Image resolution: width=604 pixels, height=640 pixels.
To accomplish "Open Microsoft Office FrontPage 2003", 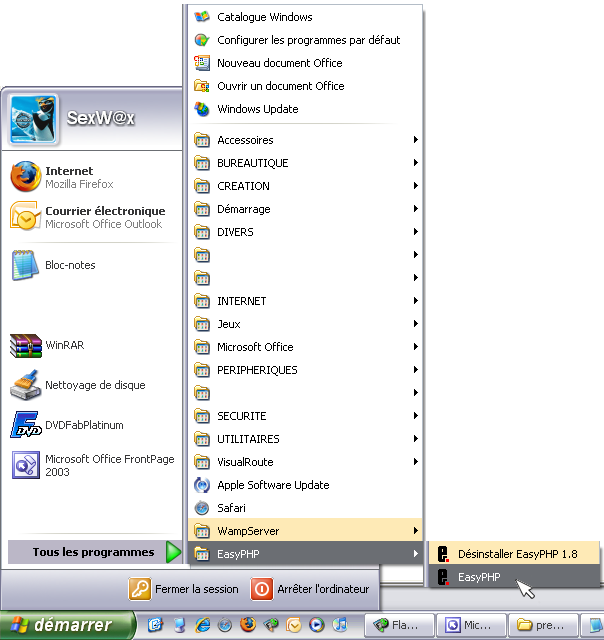I will pyautogui.click(x=92, y=465).
